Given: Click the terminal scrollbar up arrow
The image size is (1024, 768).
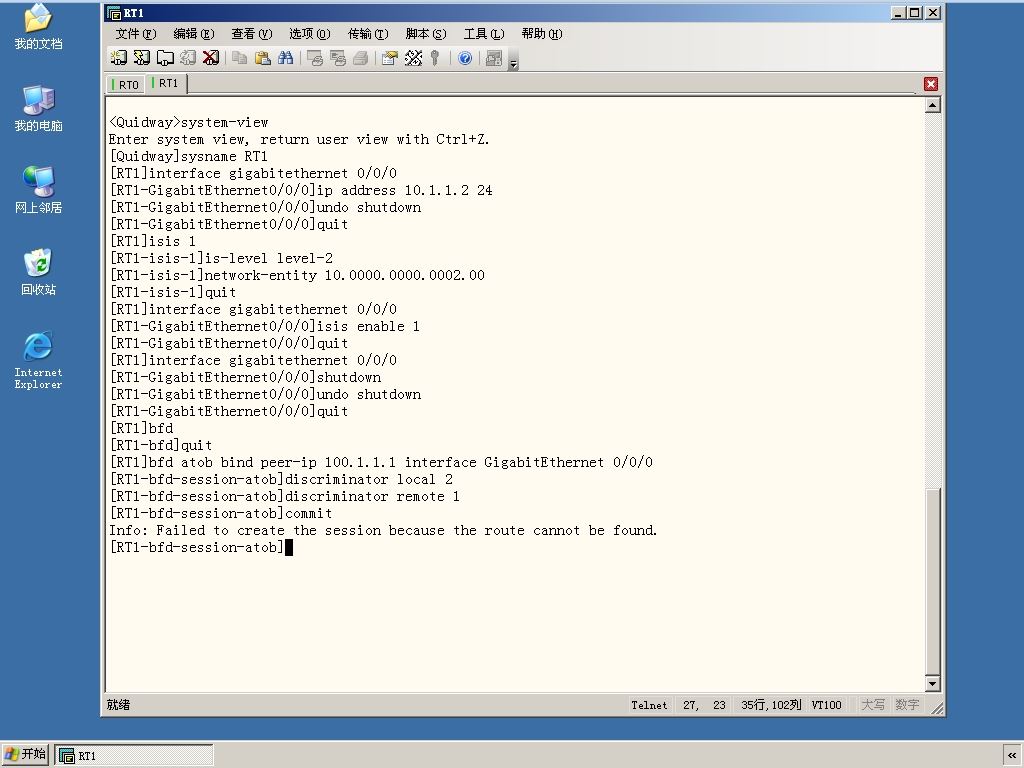Looking at the screenshot, I should coord(933,105).
